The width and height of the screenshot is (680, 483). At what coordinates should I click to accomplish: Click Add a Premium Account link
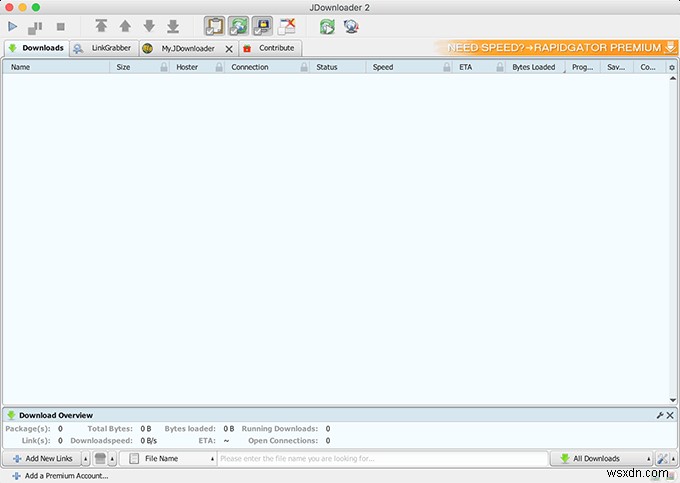(x=61, y=476)
